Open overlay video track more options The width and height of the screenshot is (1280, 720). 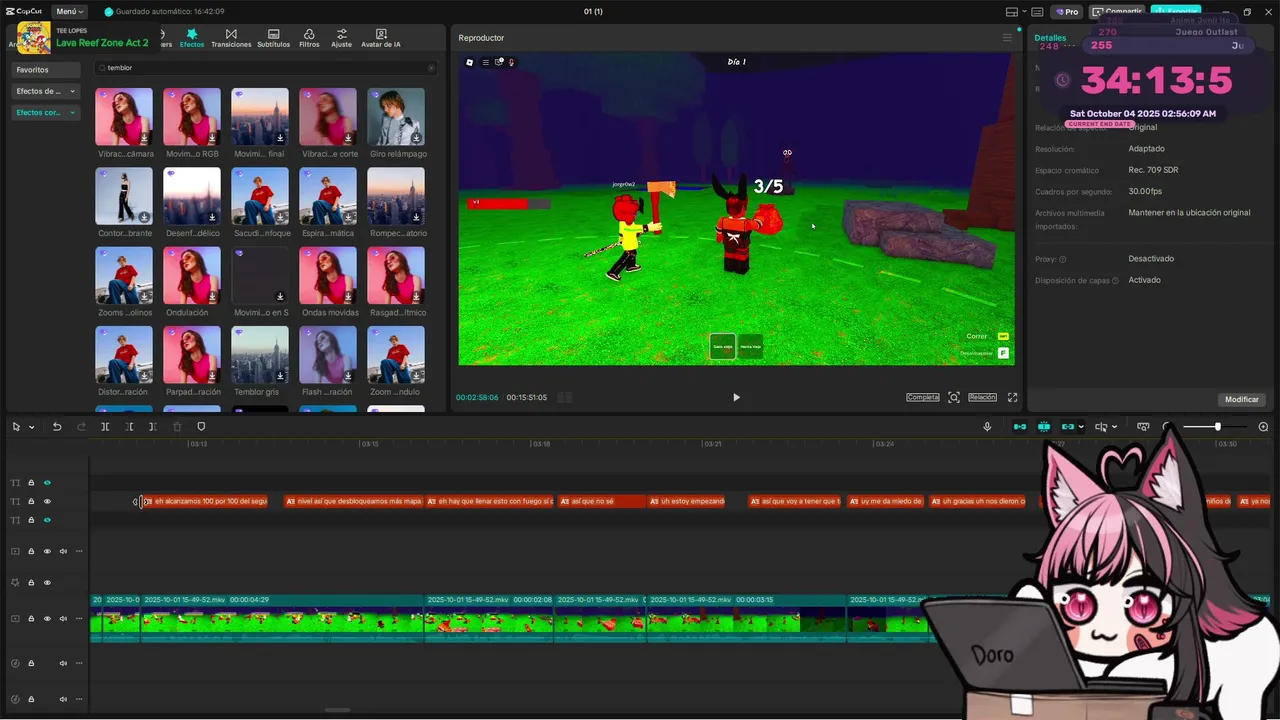pos(79,551)
